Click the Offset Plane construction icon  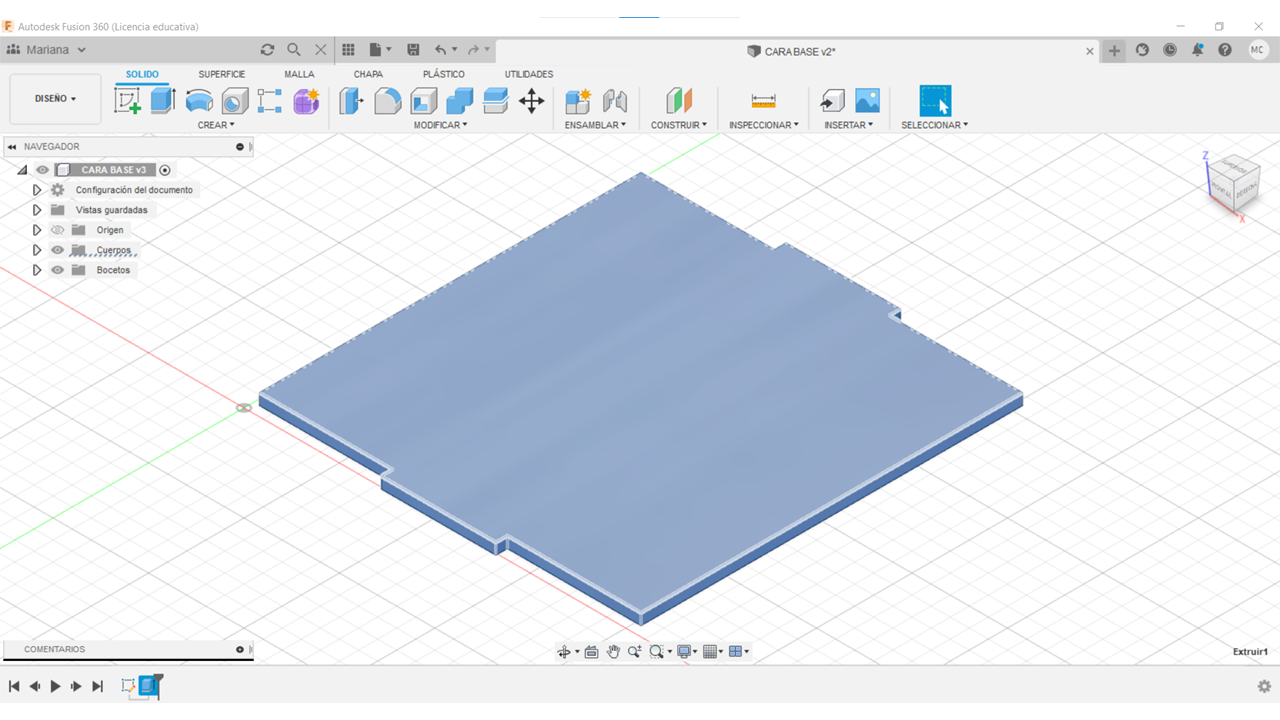(x=679, y=100)
